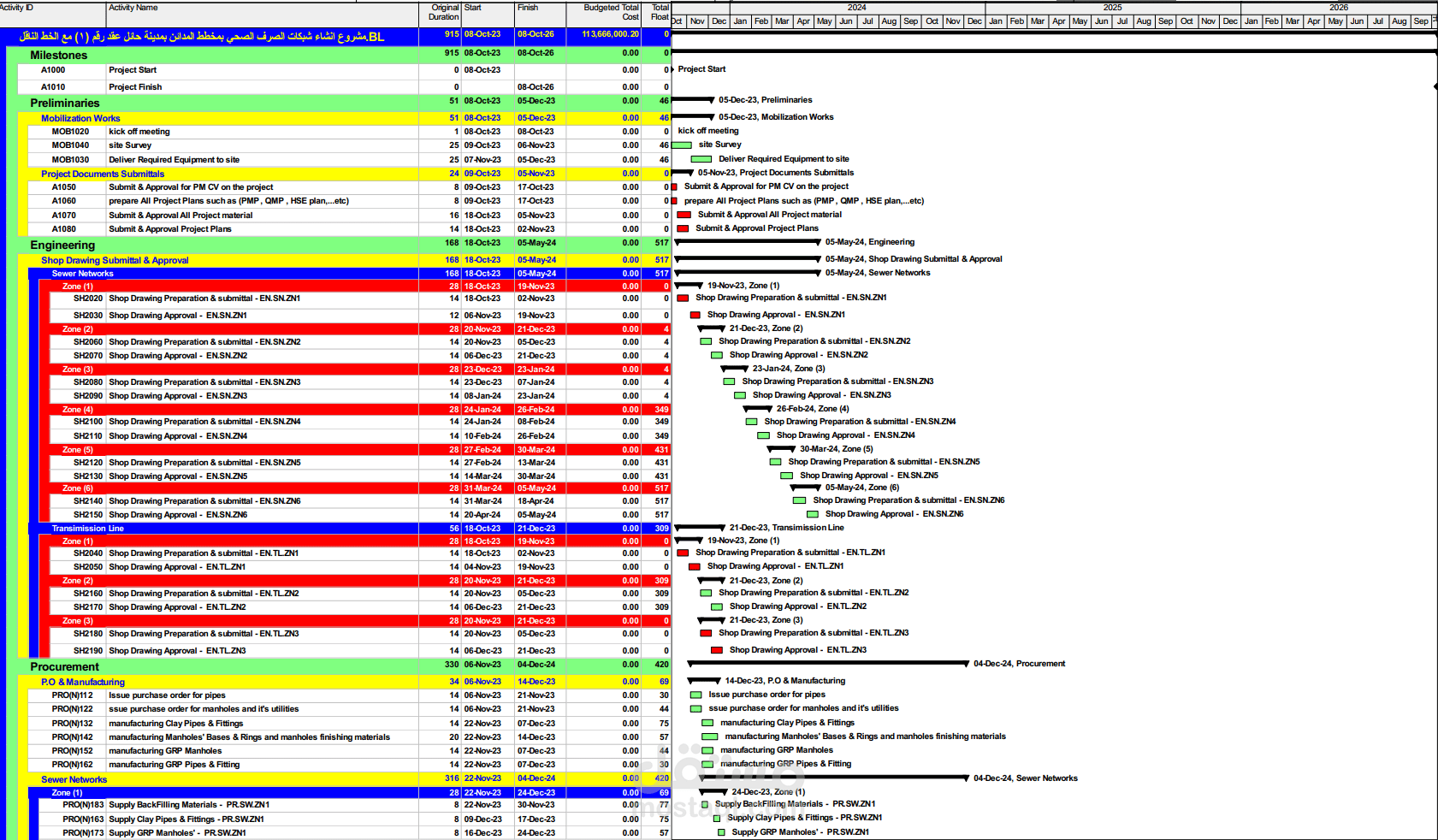Sort by the Finish column header
This screenshot has width=1438, height=840.
540,13
